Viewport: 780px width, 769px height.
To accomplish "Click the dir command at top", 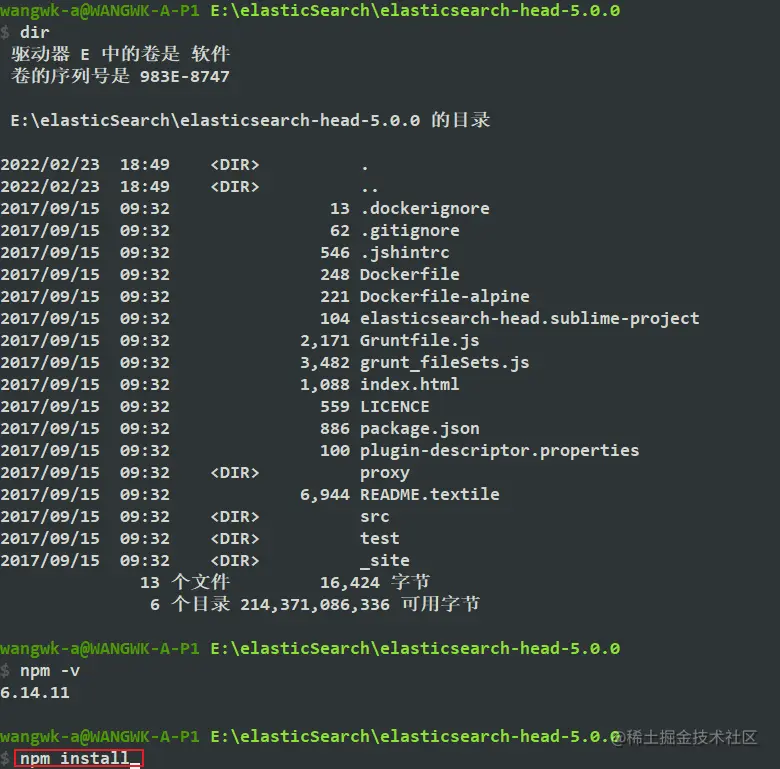I will pyautogui.click(x=34, y=32).
